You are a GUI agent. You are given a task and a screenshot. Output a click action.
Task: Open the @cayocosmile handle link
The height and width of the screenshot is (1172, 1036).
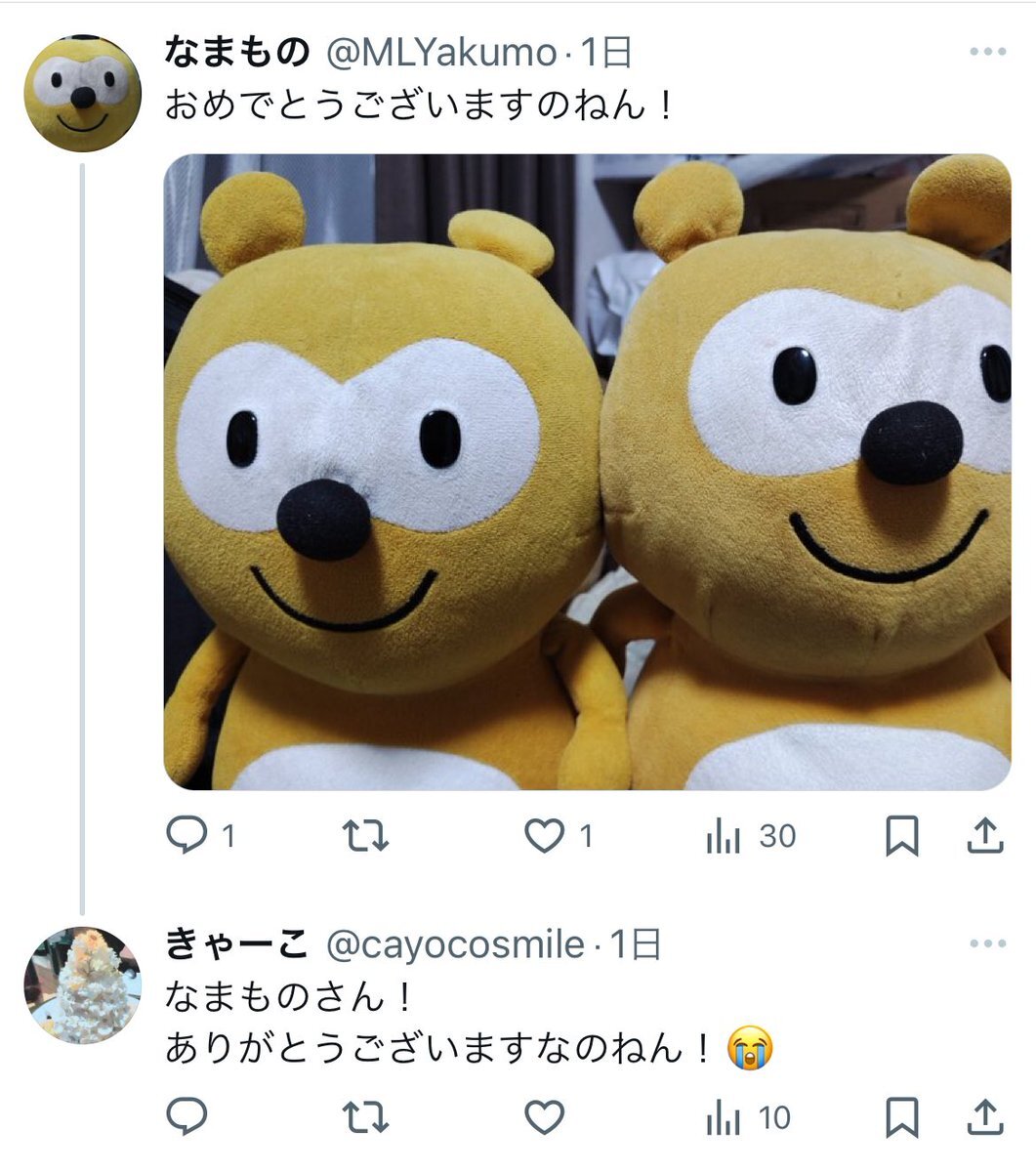(454, 944)
